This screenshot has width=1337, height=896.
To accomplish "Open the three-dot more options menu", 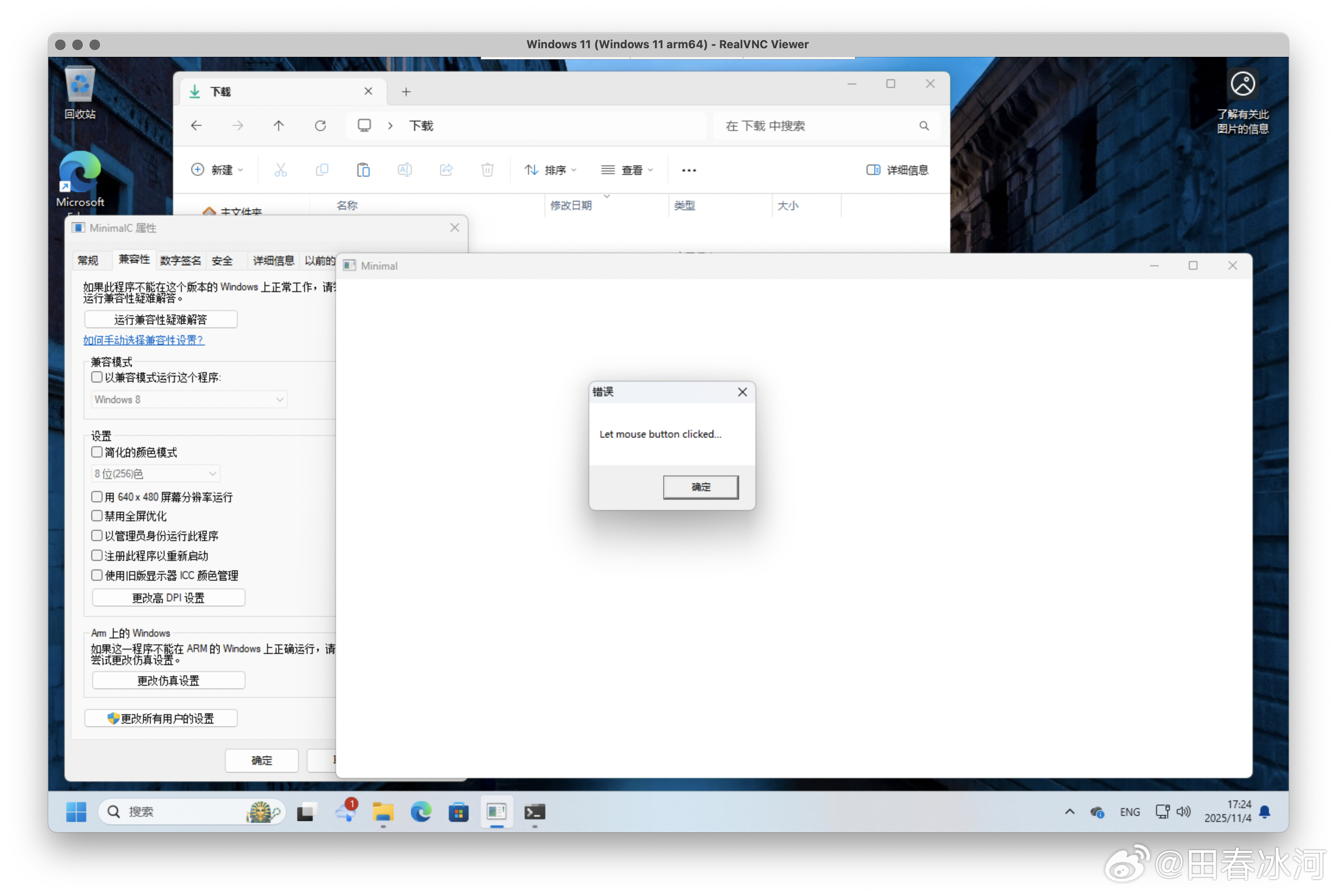I will click(x=688, y=170).
